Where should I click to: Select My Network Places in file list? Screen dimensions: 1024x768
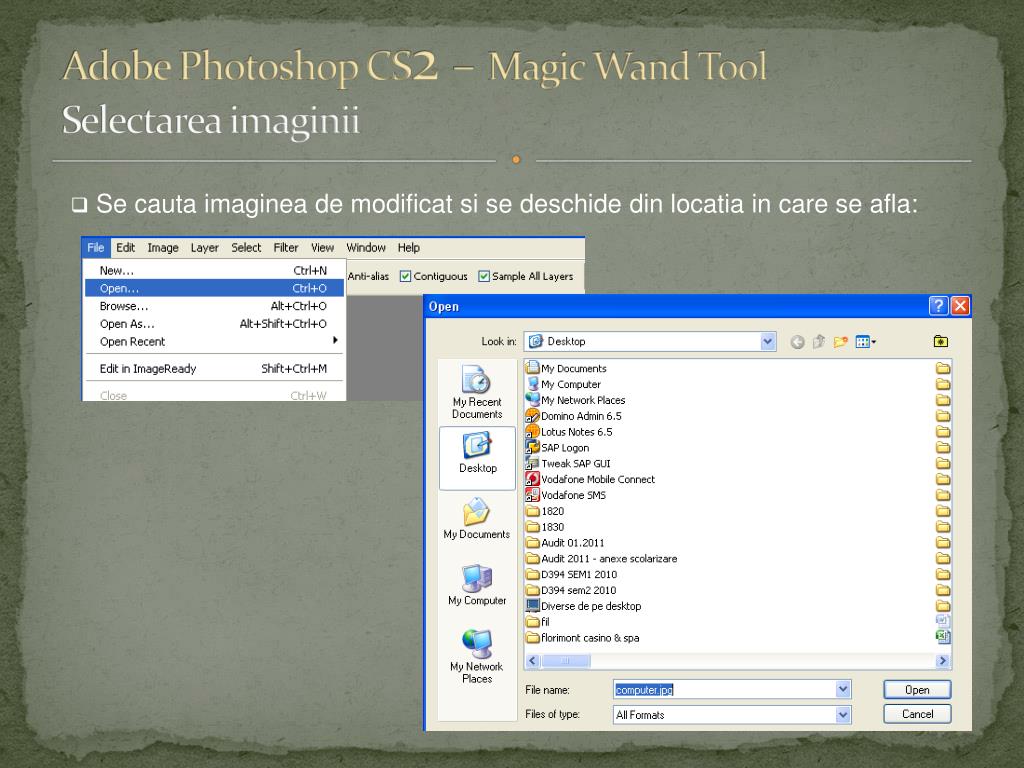pos(575,400)
